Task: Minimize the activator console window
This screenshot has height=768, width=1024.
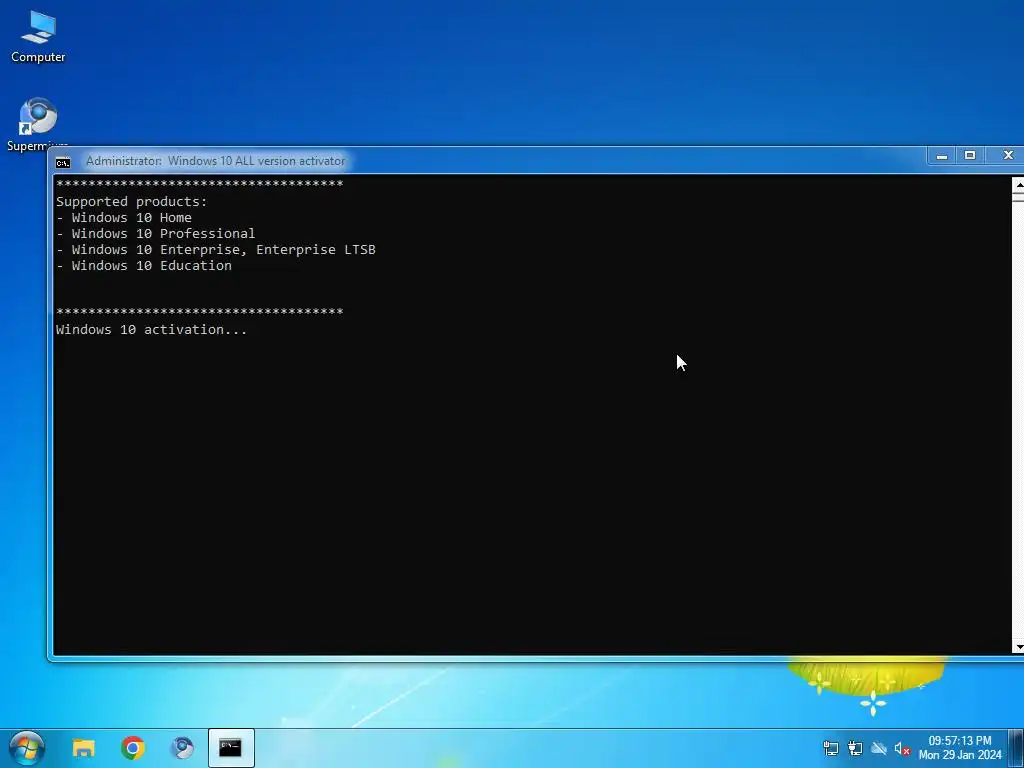Action: coord(942,156)
